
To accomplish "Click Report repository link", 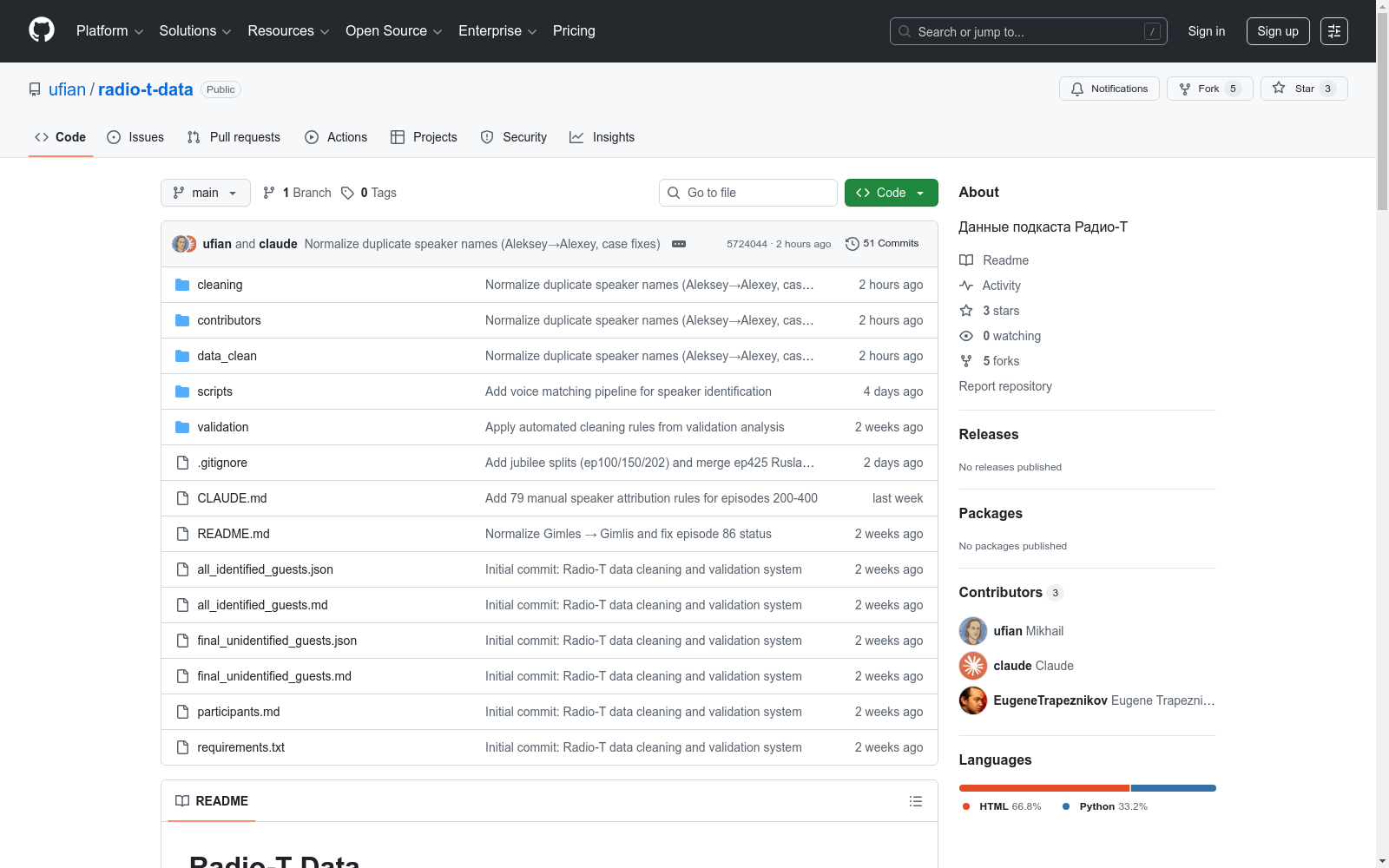I will 1005,386.
